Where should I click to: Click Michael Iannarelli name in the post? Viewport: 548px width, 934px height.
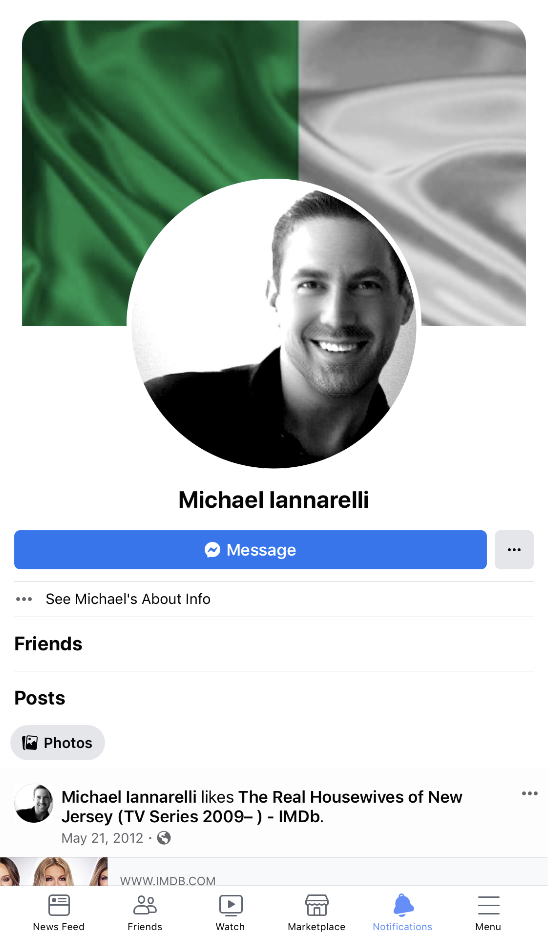point(129,797)
